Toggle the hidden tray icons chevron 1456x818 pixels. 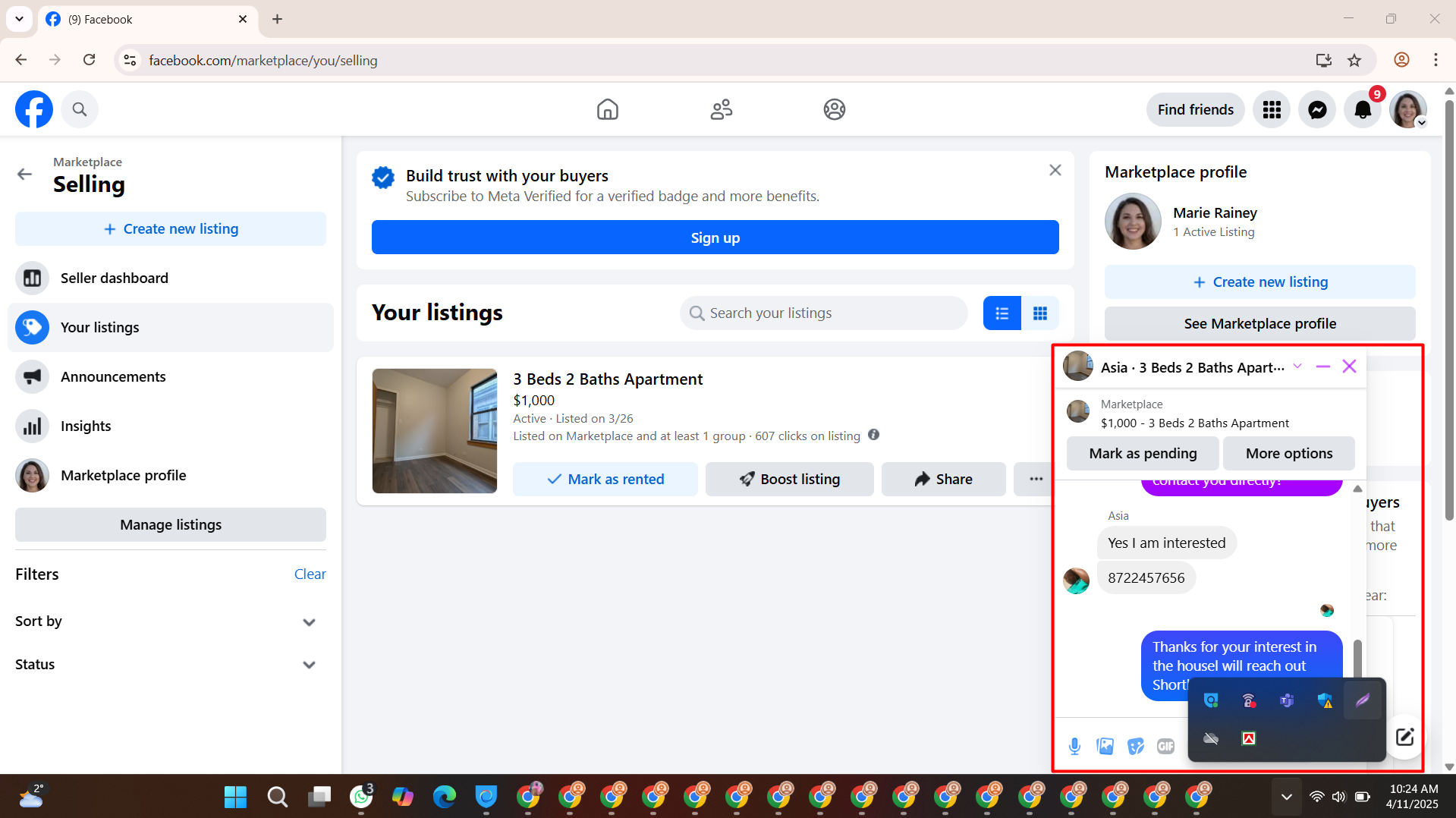1286,797
